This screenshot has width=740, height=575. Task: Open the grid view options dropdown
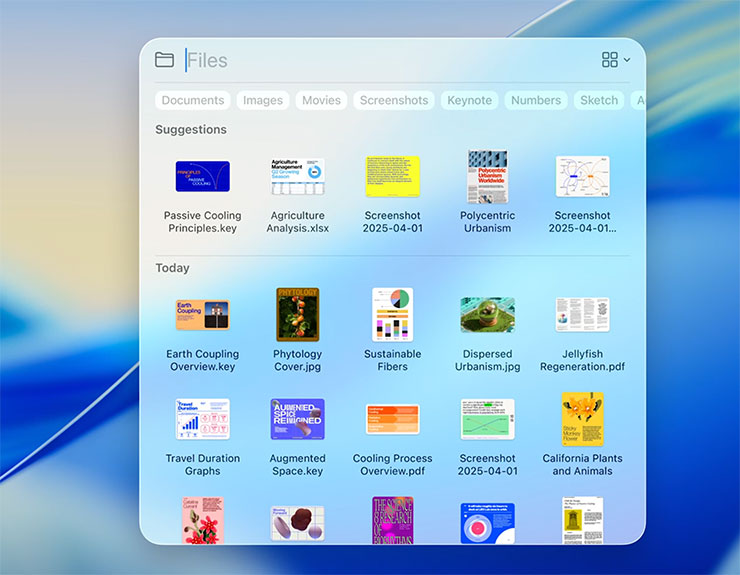(x=615, y=60)
